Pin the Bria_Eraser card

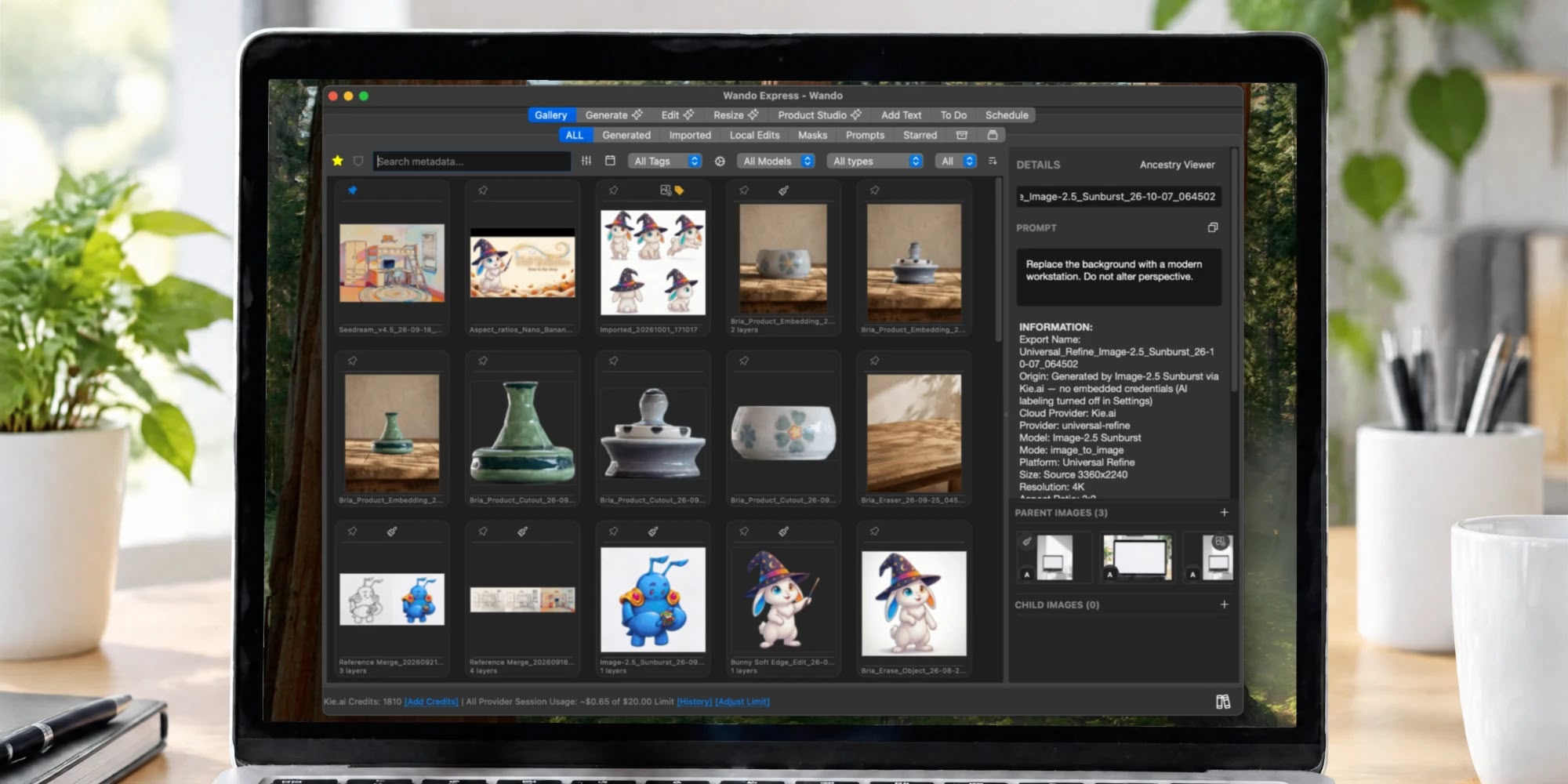pos(874,361)
